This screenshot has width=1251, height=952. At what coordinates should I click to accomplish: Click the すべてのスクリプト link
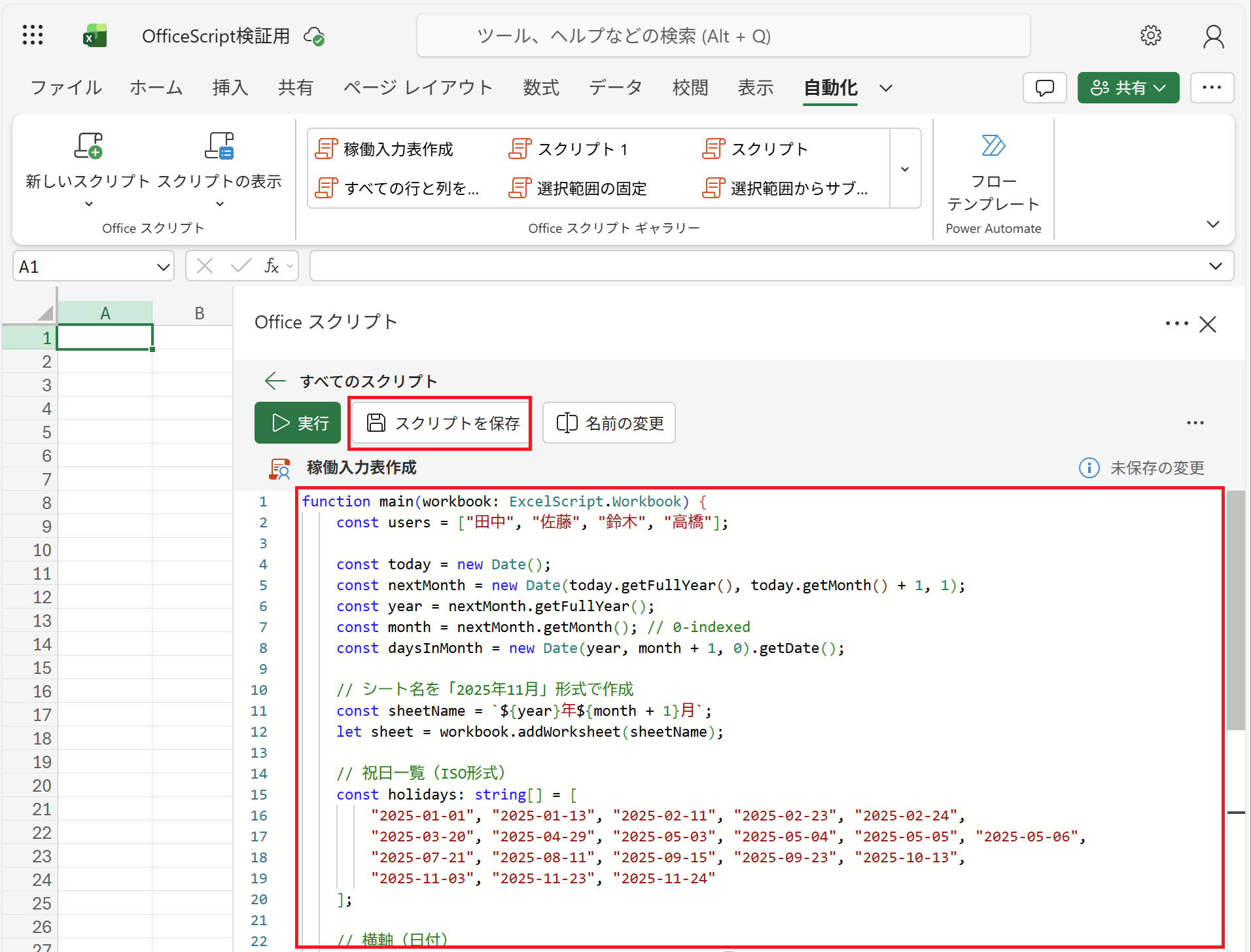pyautogui.click(x=368, y=381)
